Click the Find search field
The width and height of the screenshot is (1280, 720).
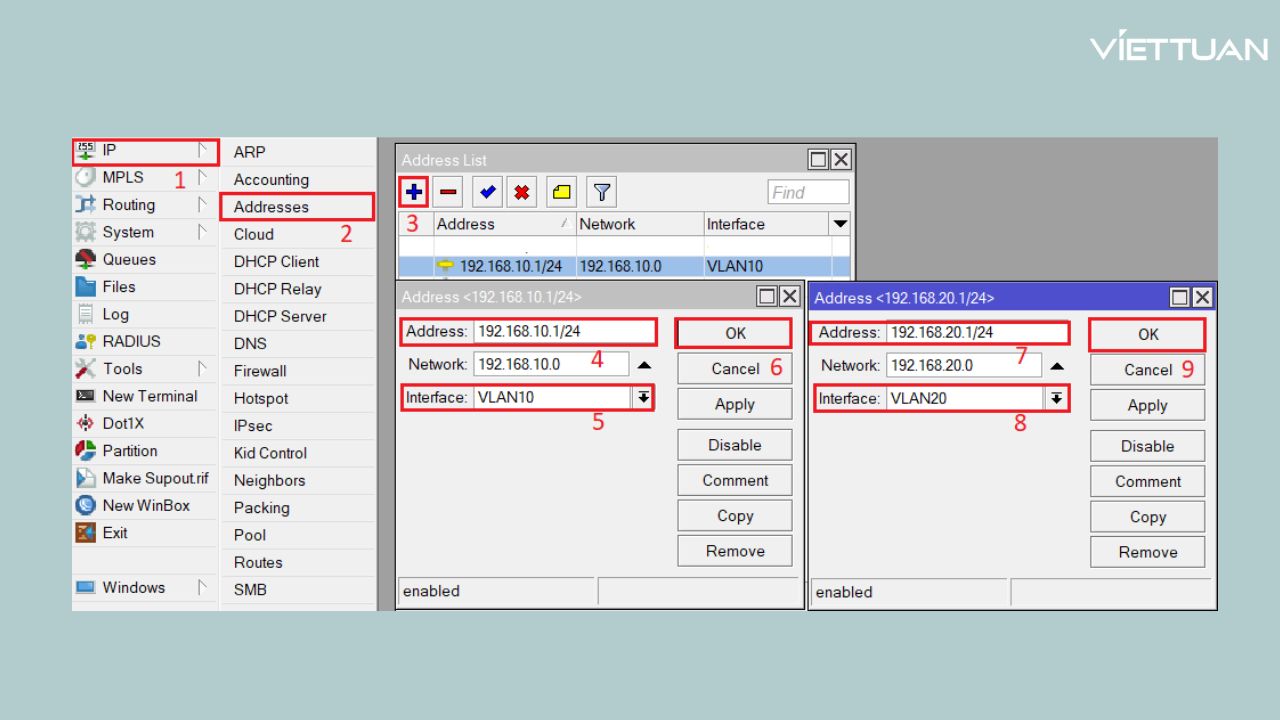point(808,192)
